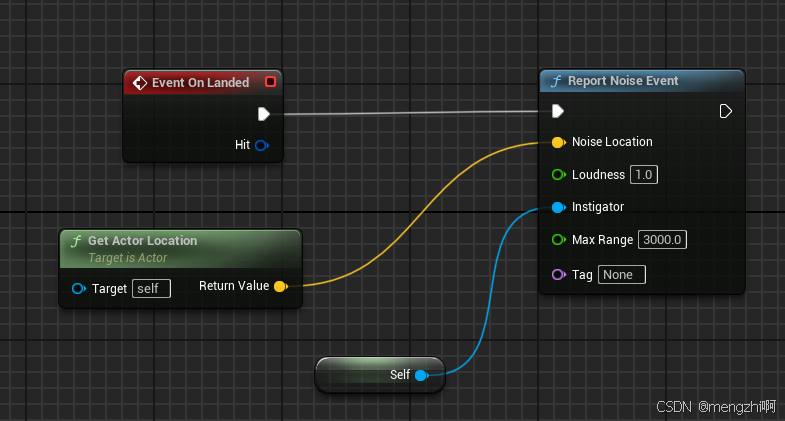The width and height of the screenshot is (785, 421).
Task: Click the Report Noise Event execution output pin
Action: coord(725,111)
